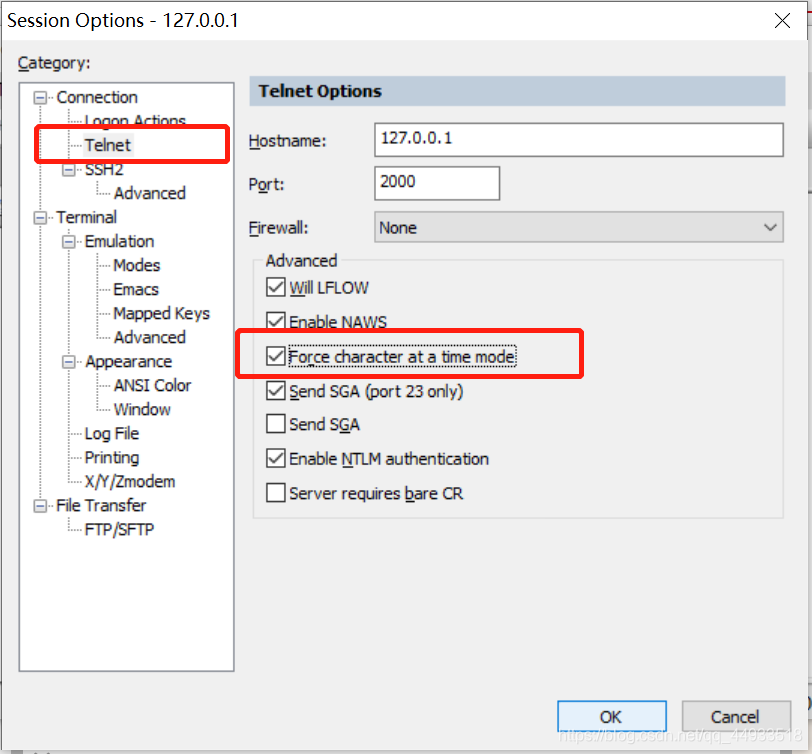Select the Appearance category
The image size is (812, 754).
(128, 361)
